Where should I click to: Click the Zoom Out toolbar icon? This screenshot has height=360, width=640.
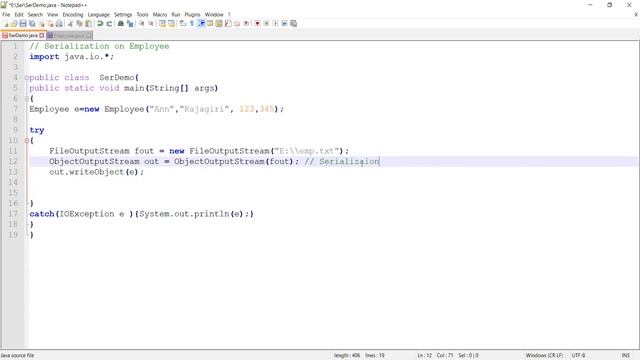click(151, 24)
